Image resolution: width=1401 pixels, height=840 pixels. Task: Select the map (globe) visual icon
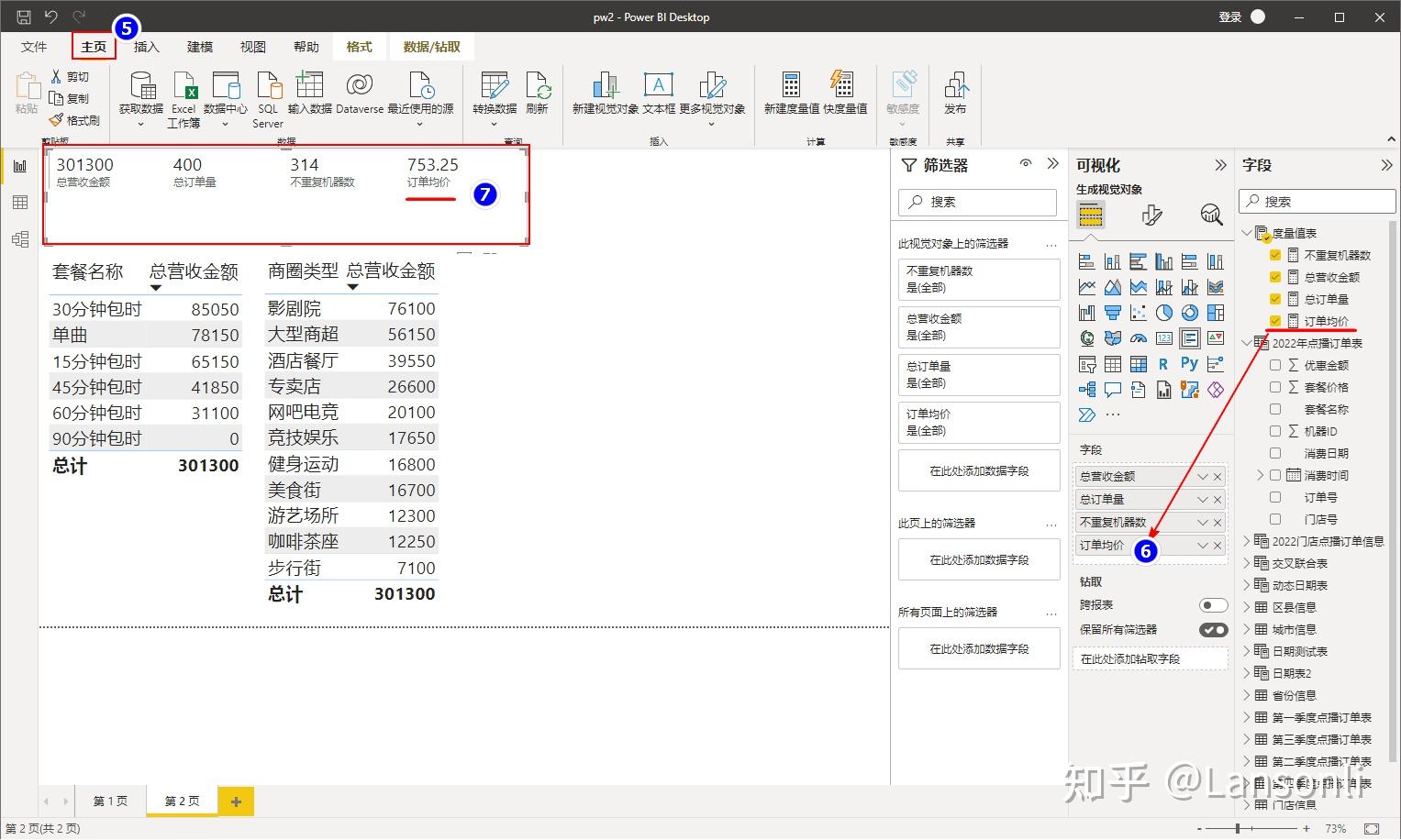click(x=1087, y=338)
